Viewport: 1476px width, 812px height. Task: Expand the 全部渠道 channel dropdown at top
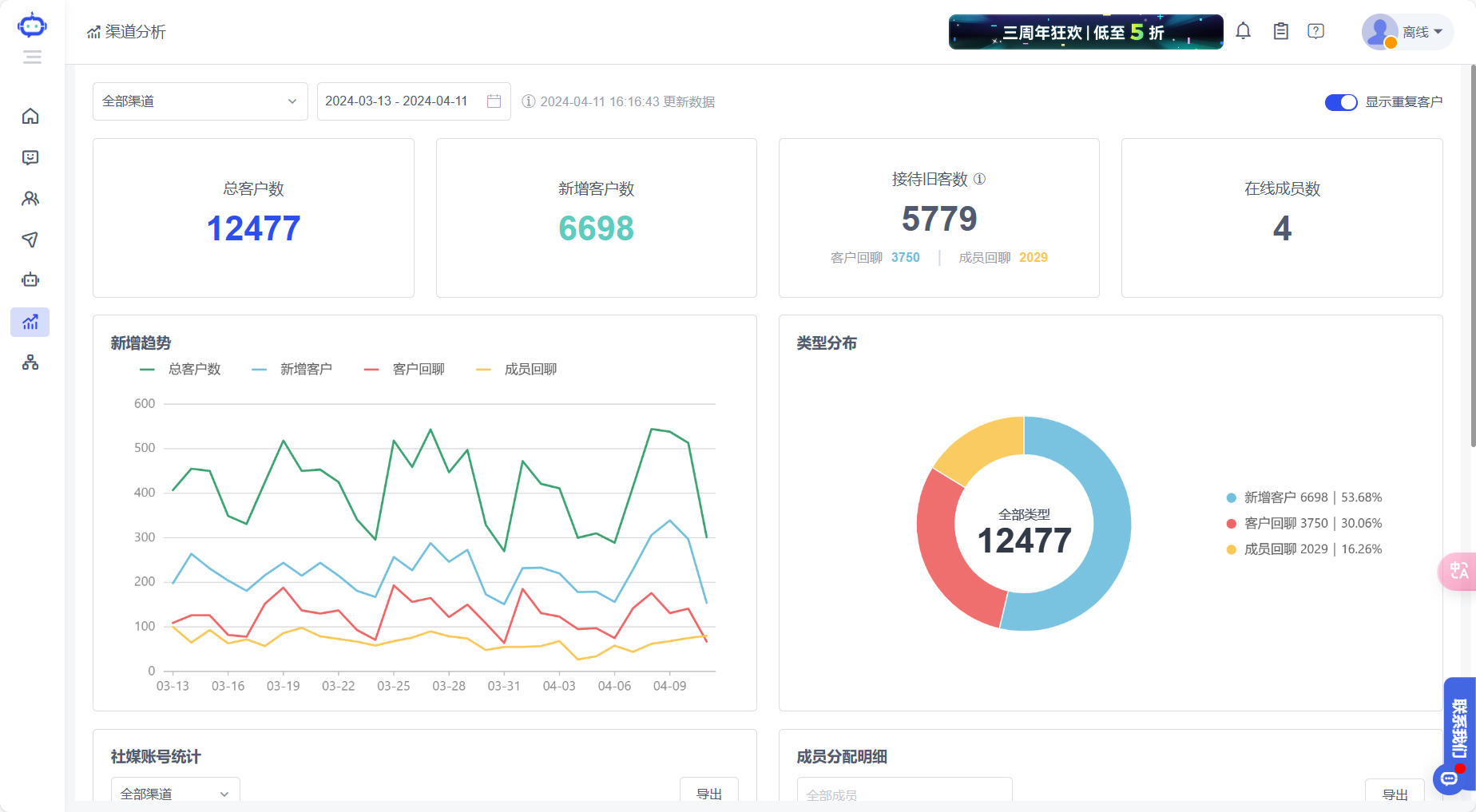200,101
